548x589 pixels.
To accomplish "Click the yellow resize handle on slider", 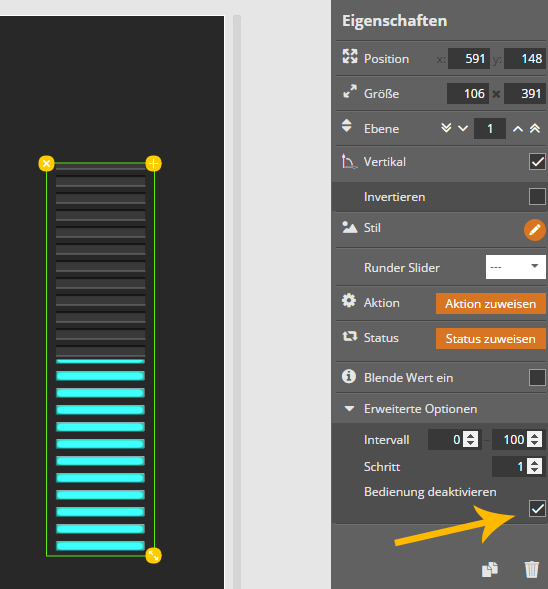I will (x=154, y=555).
